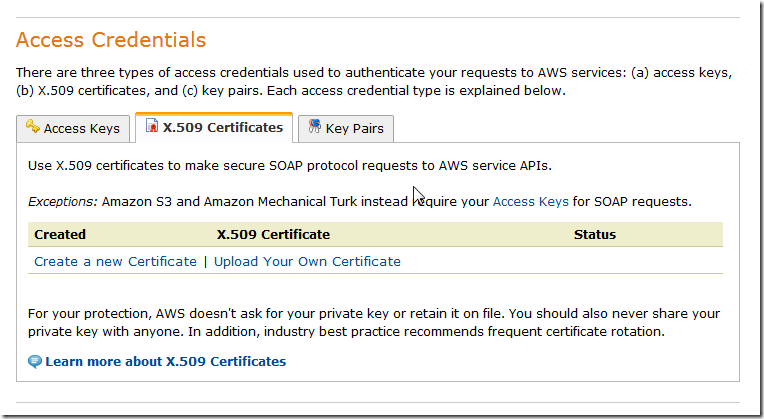
Task: Follow the Access Keys link in Exceptions note
Action: click(x=530, y=201)
